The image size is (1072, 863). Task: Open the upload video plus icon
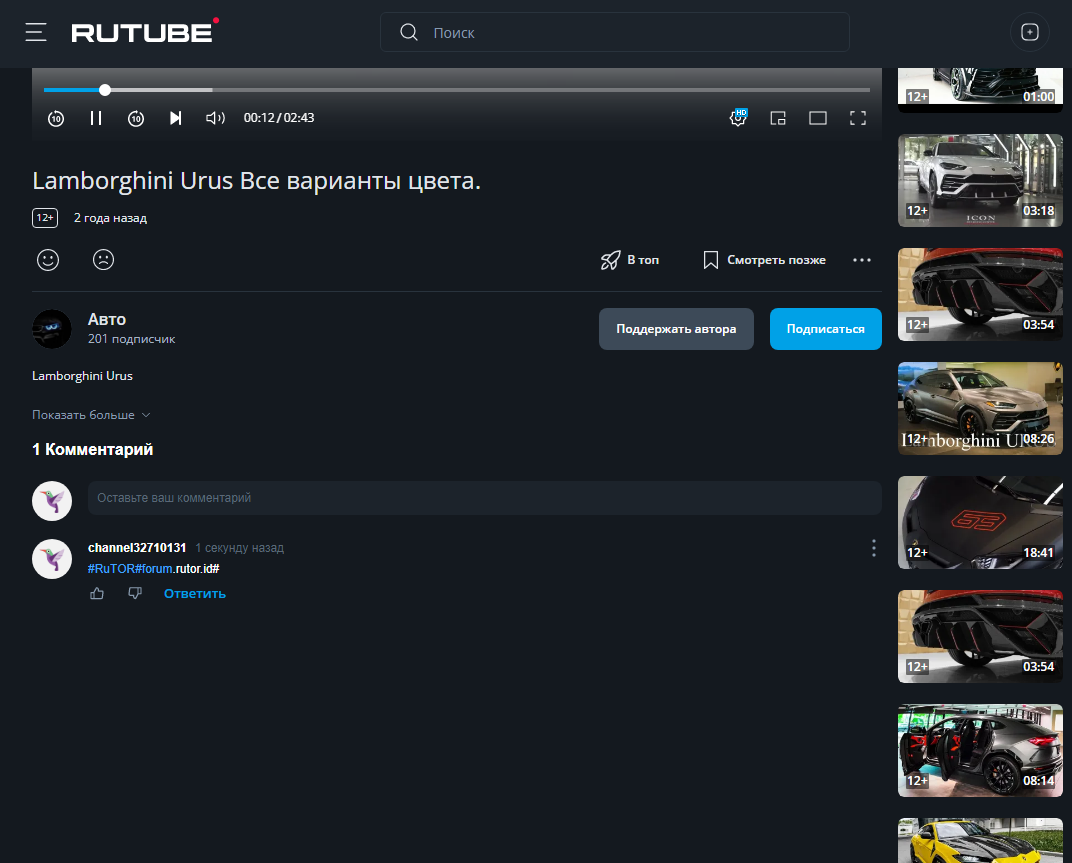[1030, 32]
